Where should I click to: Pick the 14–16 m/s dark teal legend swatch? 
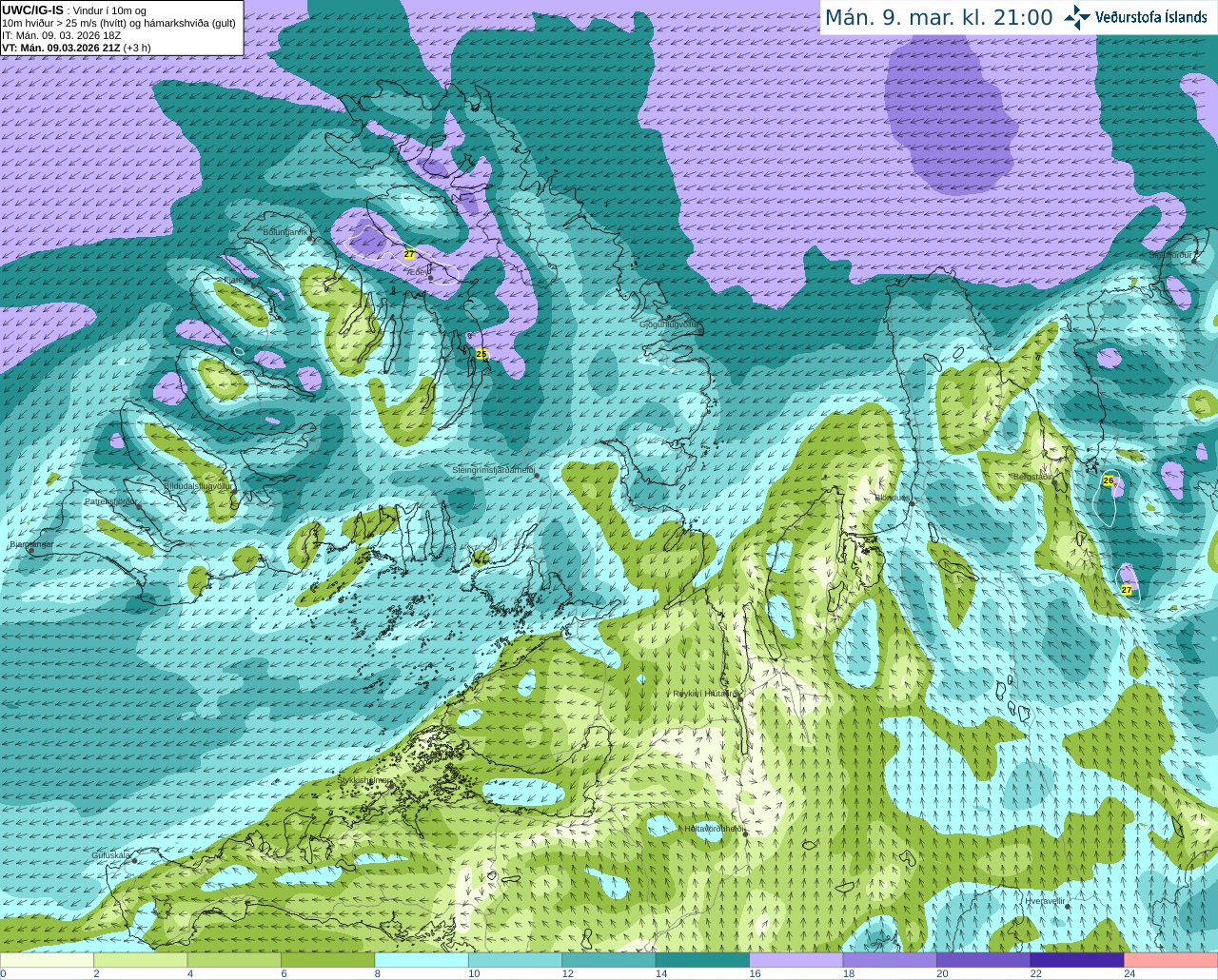point(702,960)
